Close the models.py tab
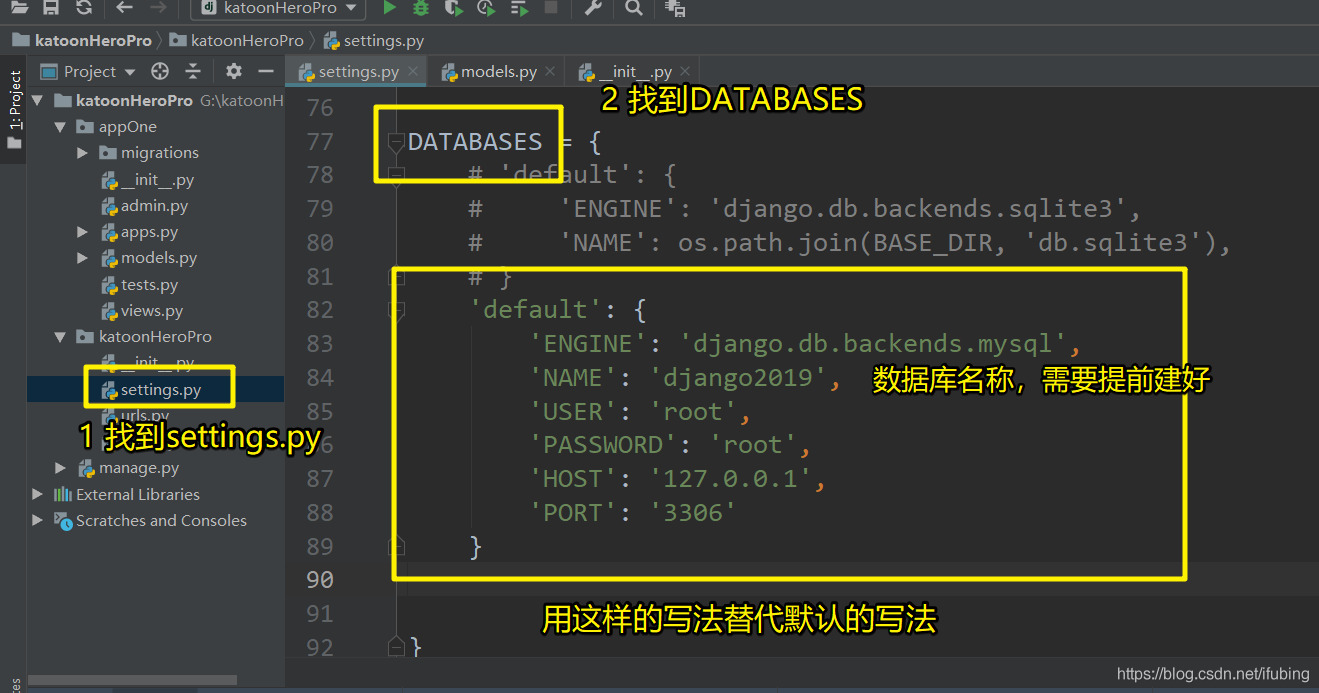The image size is (1319, 693). tap(552, 72)
